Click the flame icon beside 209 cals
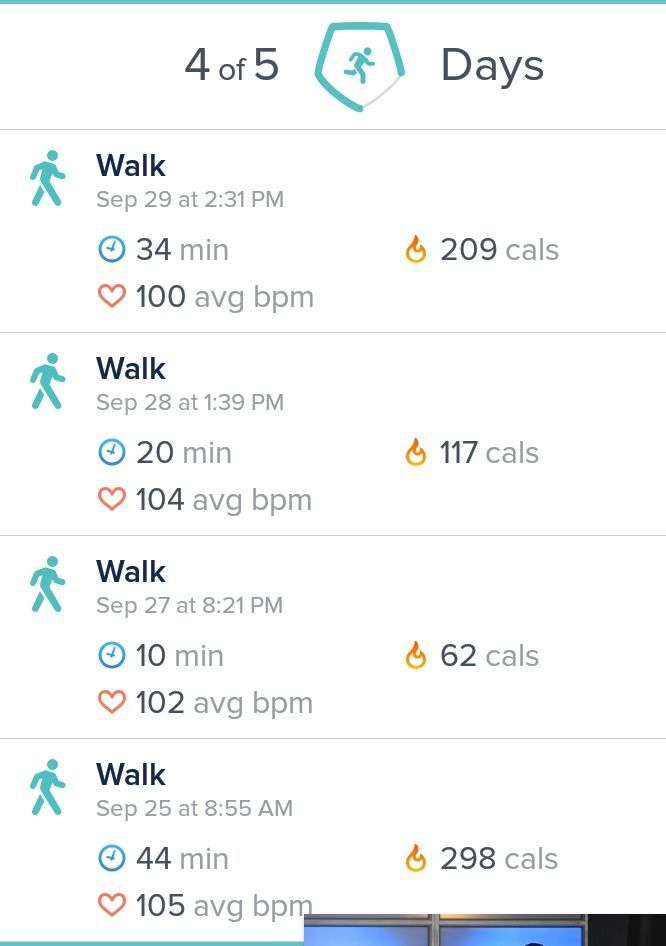Screen dimensions: 666x946 tap(416, 249)
